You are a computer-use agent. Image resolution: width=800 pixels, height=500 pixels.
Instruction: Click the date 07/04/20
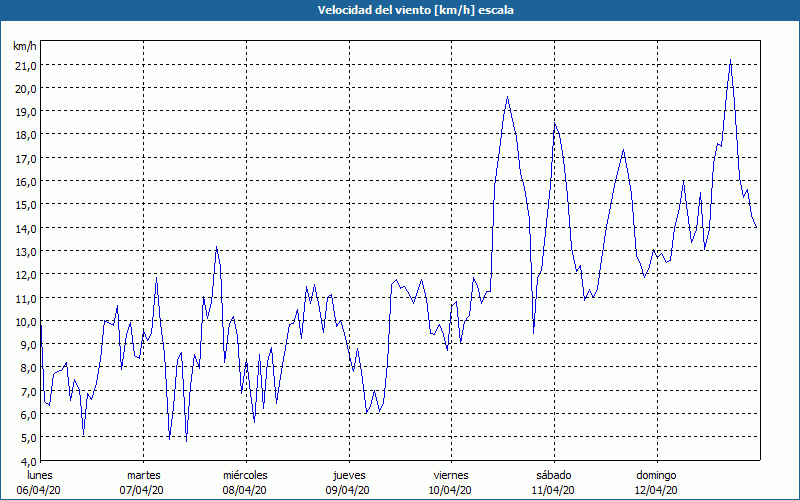(x=142, y=490)
